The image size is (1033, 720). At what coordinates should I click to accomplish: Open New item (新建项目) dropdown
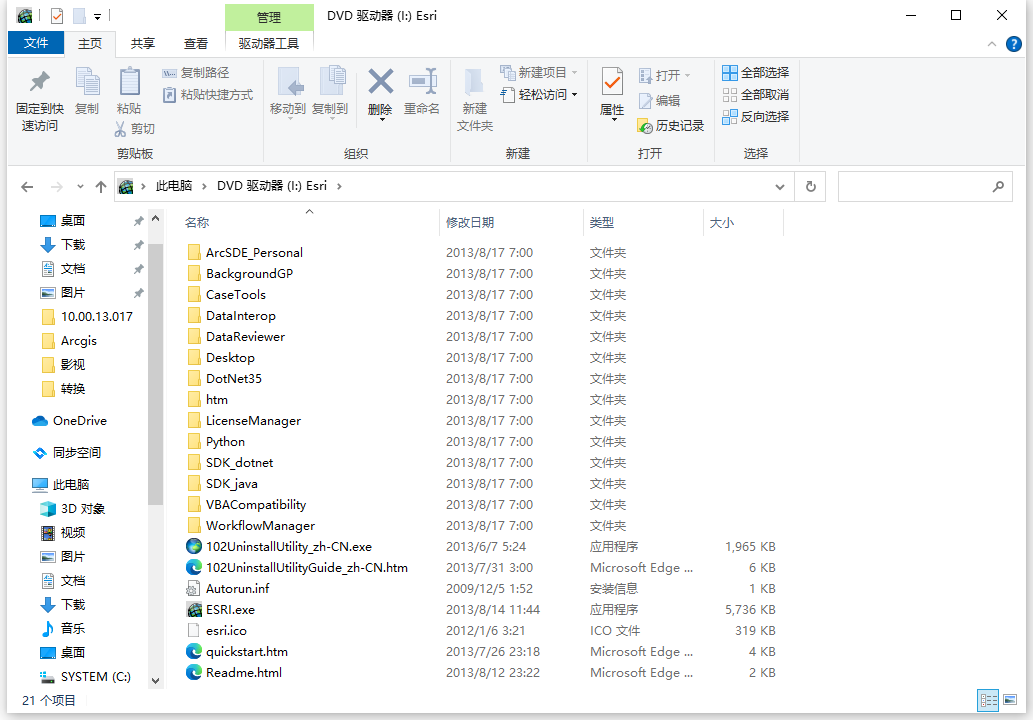point(539,72)
